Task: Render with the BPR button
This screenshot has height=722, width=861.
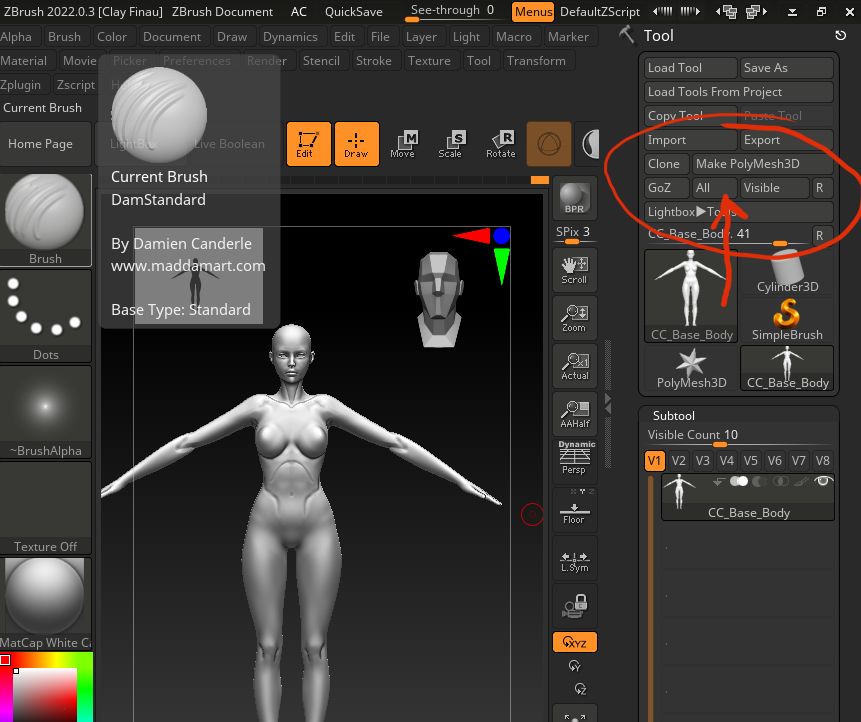Action: (x=574, y=198)
